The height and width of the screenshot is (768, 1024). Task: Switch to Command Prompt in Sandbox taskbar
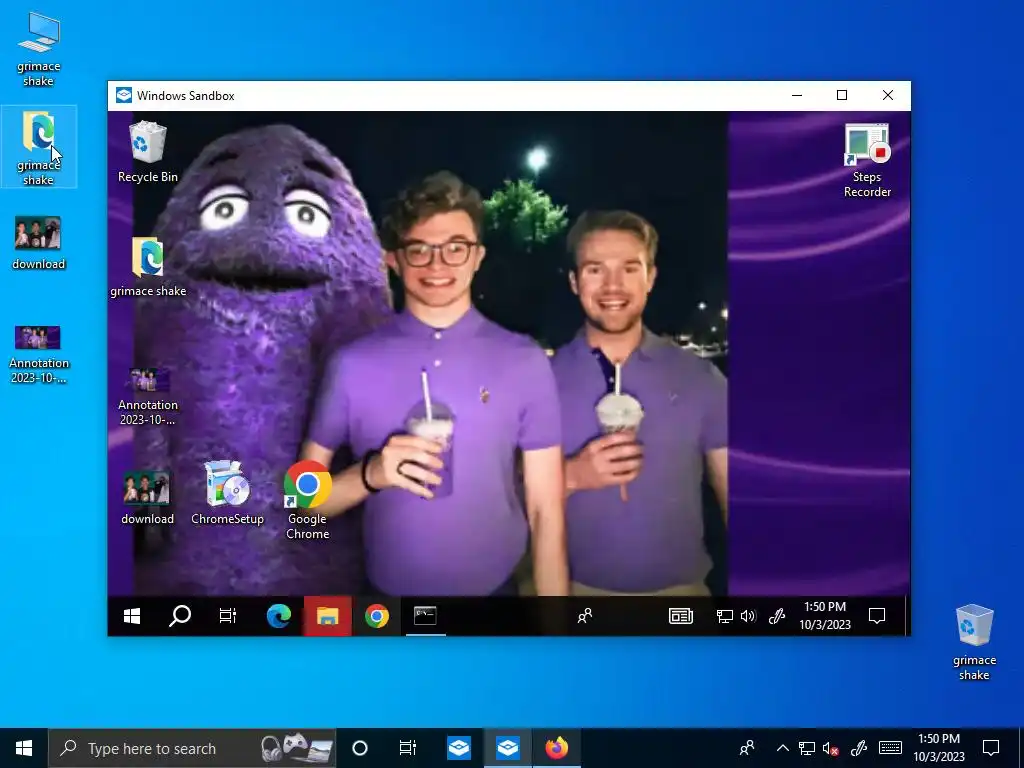(425, 616)
